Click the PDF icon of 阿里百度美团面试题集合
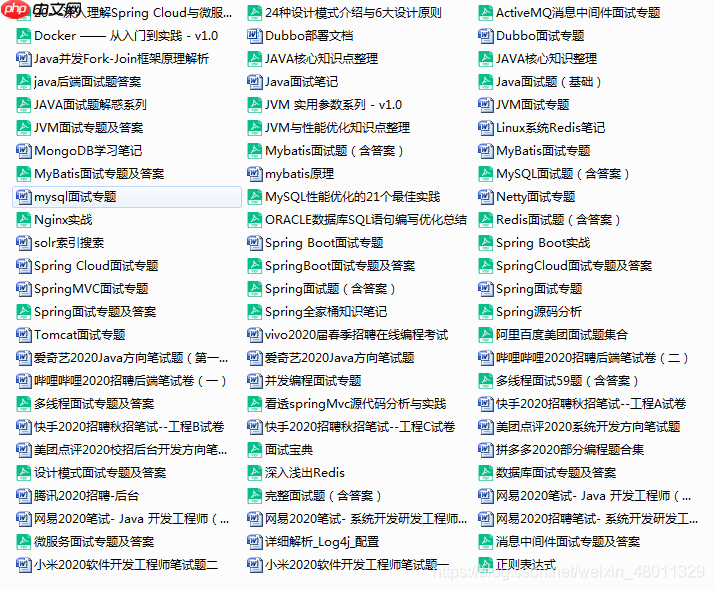 [485, 335]
